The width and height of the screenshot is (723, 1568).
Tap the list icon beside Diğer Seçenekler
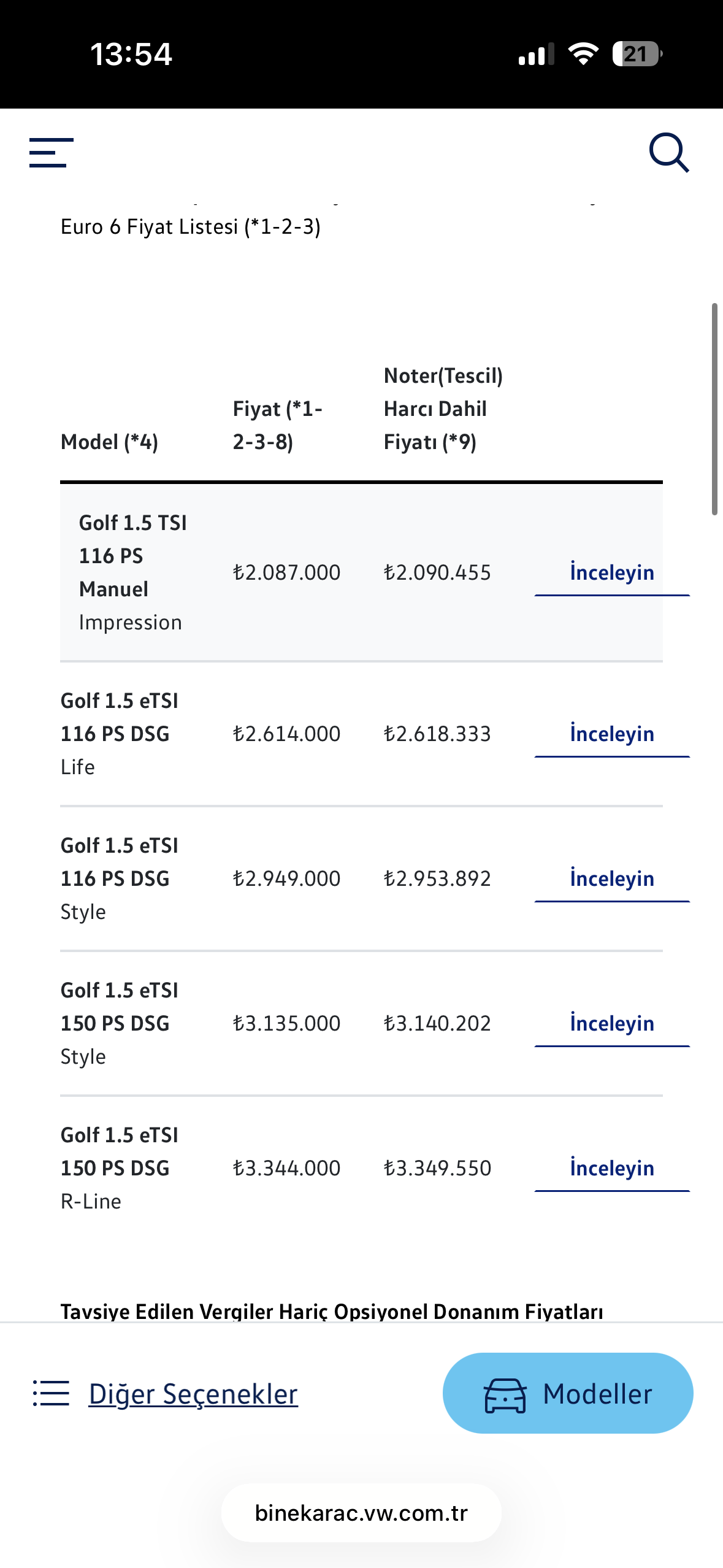pos(51,1393)
